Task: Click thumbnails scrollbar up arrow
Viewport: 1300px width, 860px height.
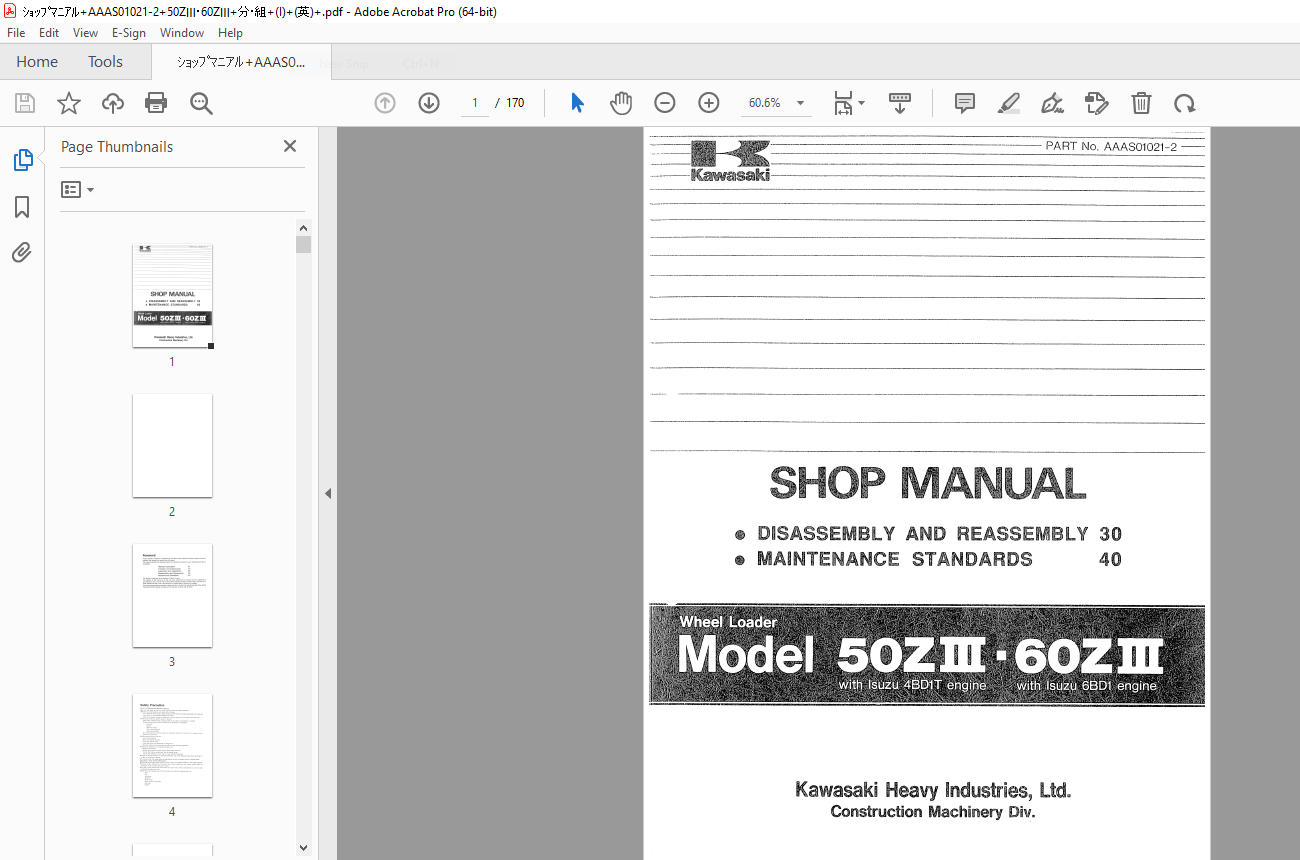Action: [304, 228]
